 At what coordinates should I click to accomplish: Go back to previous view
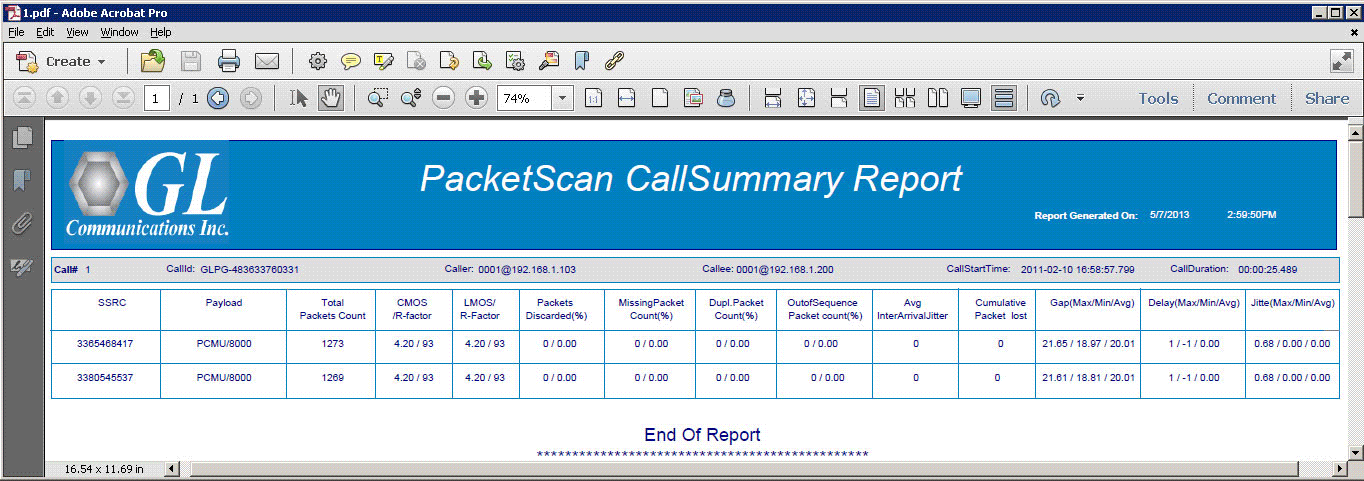[218, 98]
